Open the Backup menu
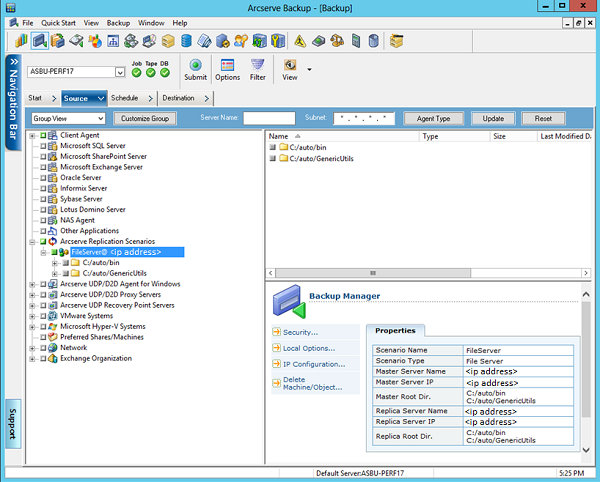 pos(118,23)
